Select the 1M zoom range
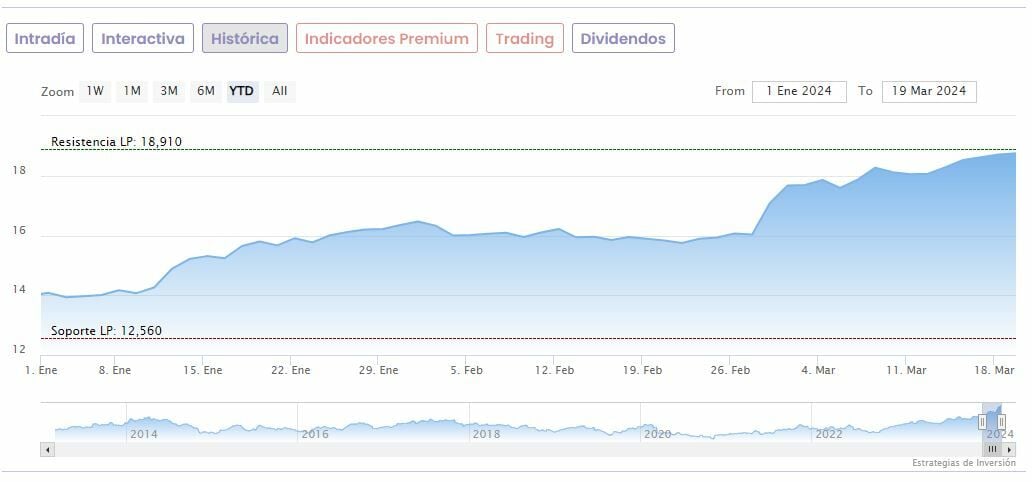Image resolution: width=1032 pixels, height=482 pixels. point(132,91)
